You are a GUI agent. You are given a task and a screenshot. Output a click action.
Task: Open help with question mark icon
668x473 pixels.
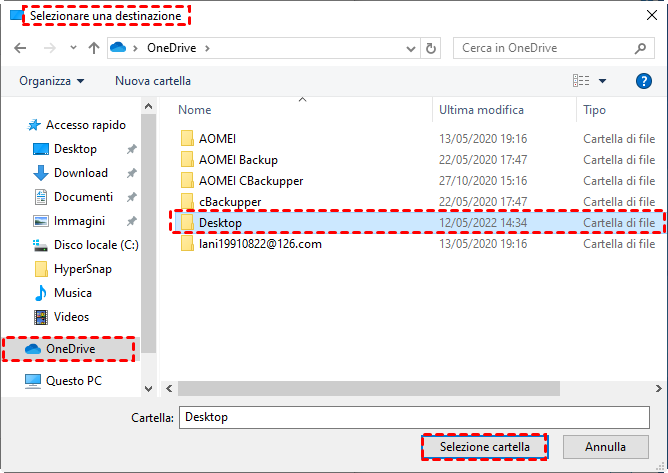(644, 81)
